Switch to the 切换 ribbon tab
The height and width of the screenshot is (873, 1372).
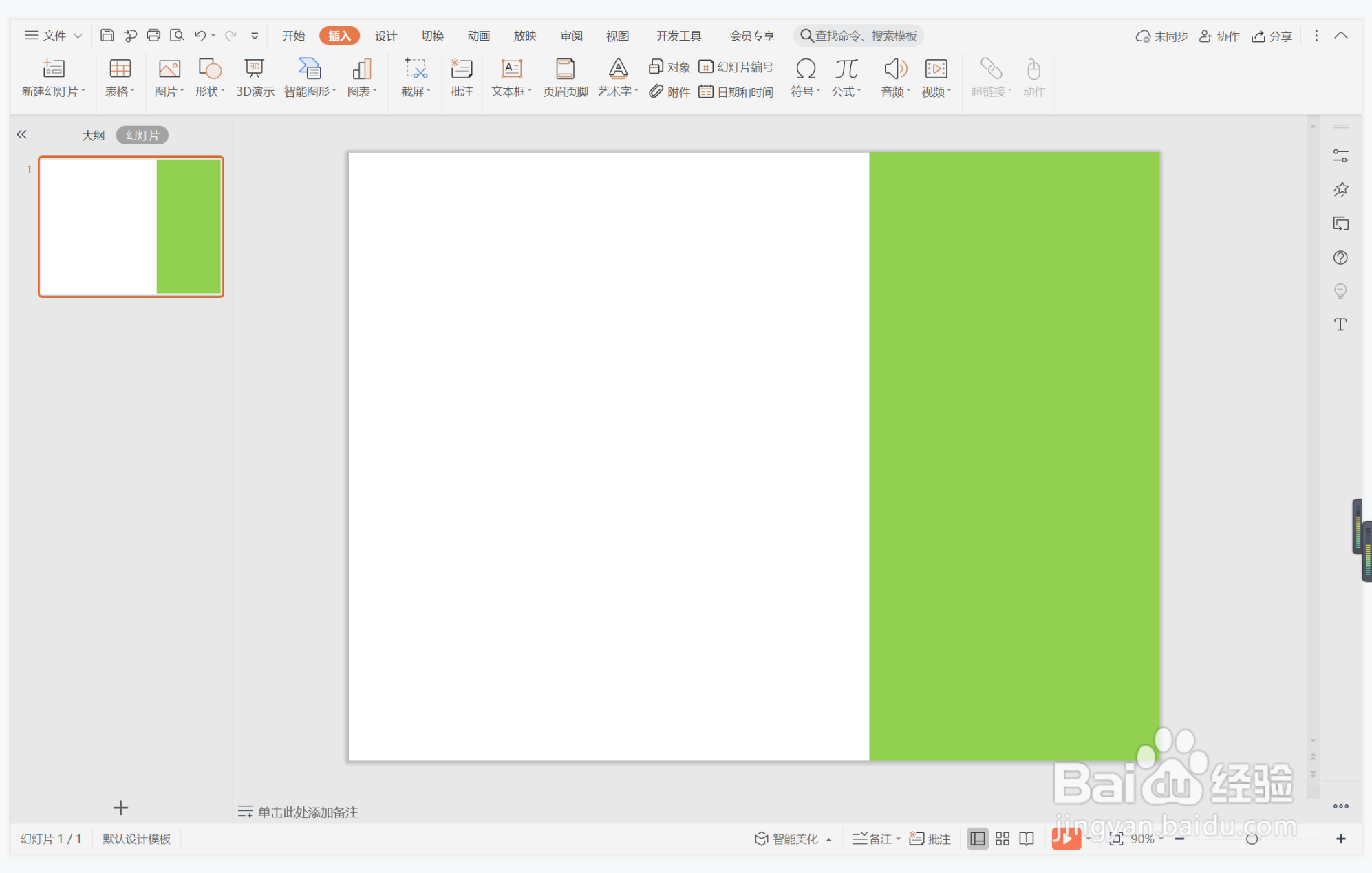(x=432, y=36)
